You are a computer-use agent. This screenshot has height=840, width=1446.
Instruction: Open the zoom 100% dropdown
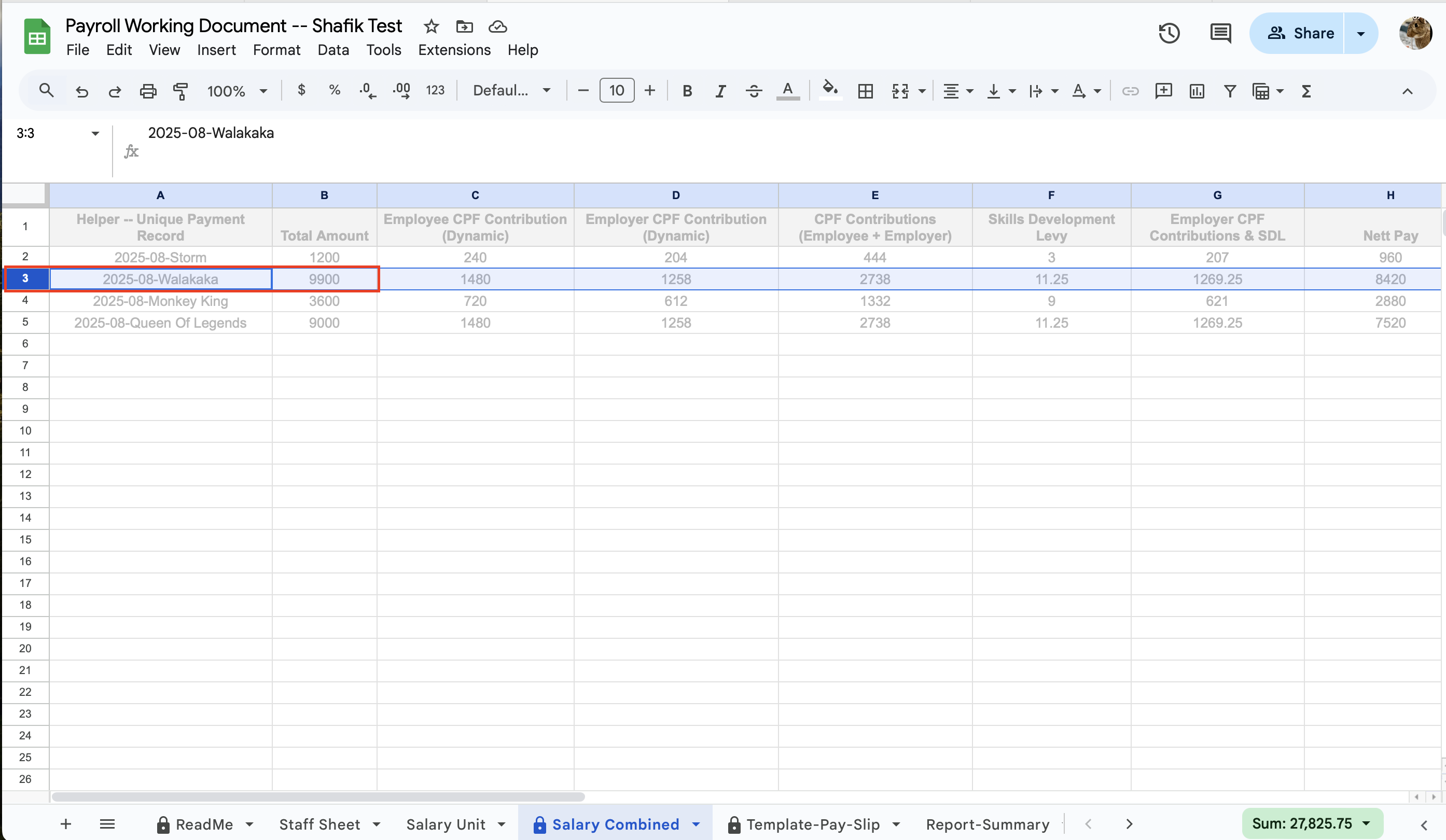tap(237, 91)
